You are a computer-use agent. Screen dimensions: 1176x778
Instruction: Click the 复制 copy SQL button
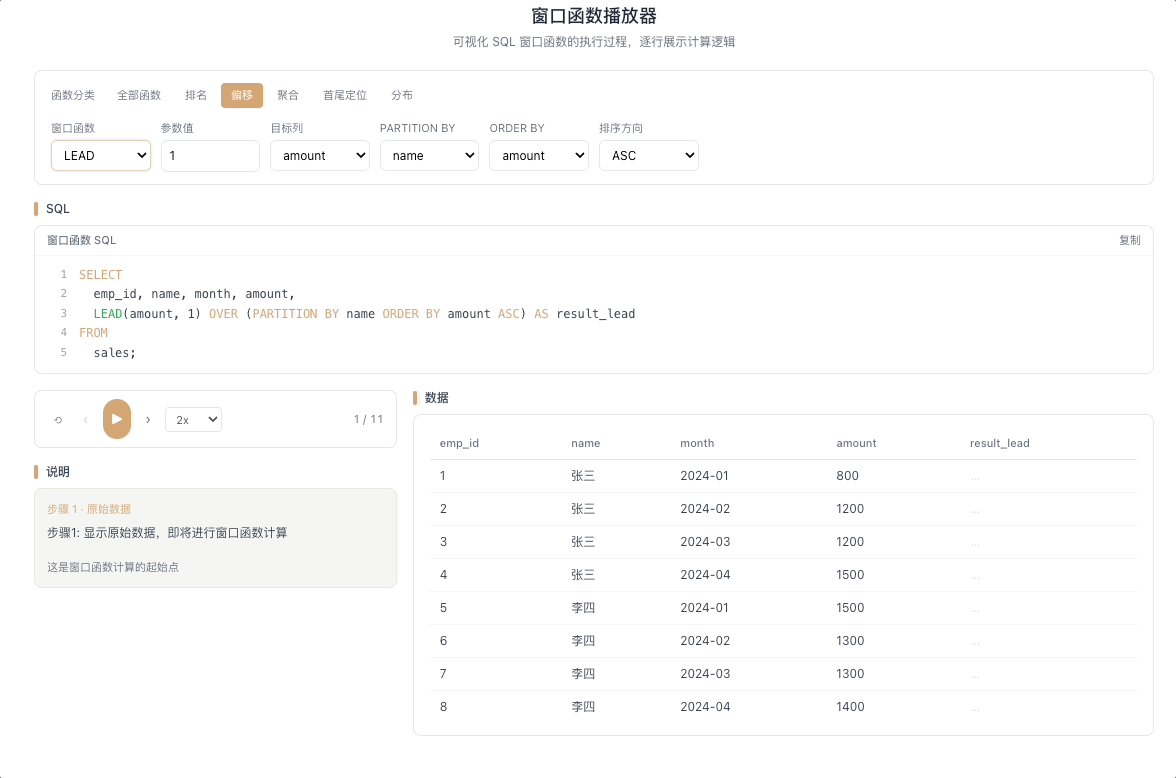(x=1130, y=240)
